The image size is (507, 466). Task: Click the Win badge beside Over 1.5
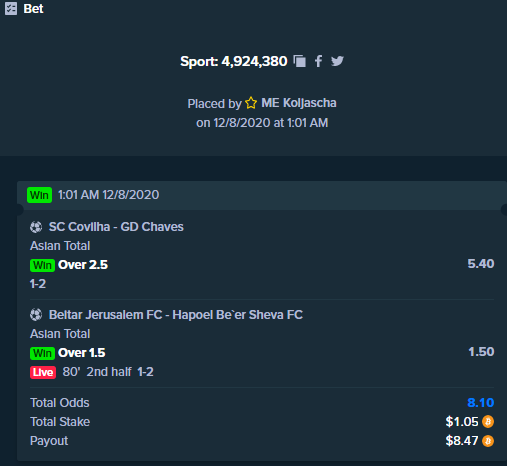point(42,353)
